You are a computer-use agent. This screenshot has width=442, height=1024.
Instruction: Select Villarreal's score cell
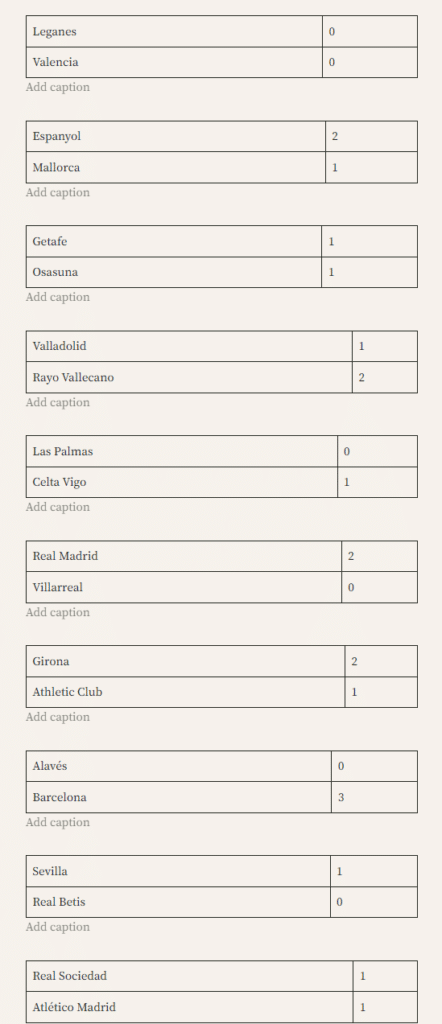point(379,587)
